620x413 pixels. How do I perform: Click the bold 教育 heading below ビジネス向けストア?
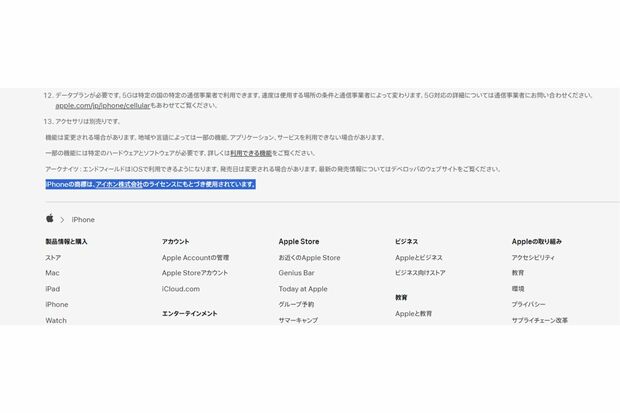click(x=401, y=298)
